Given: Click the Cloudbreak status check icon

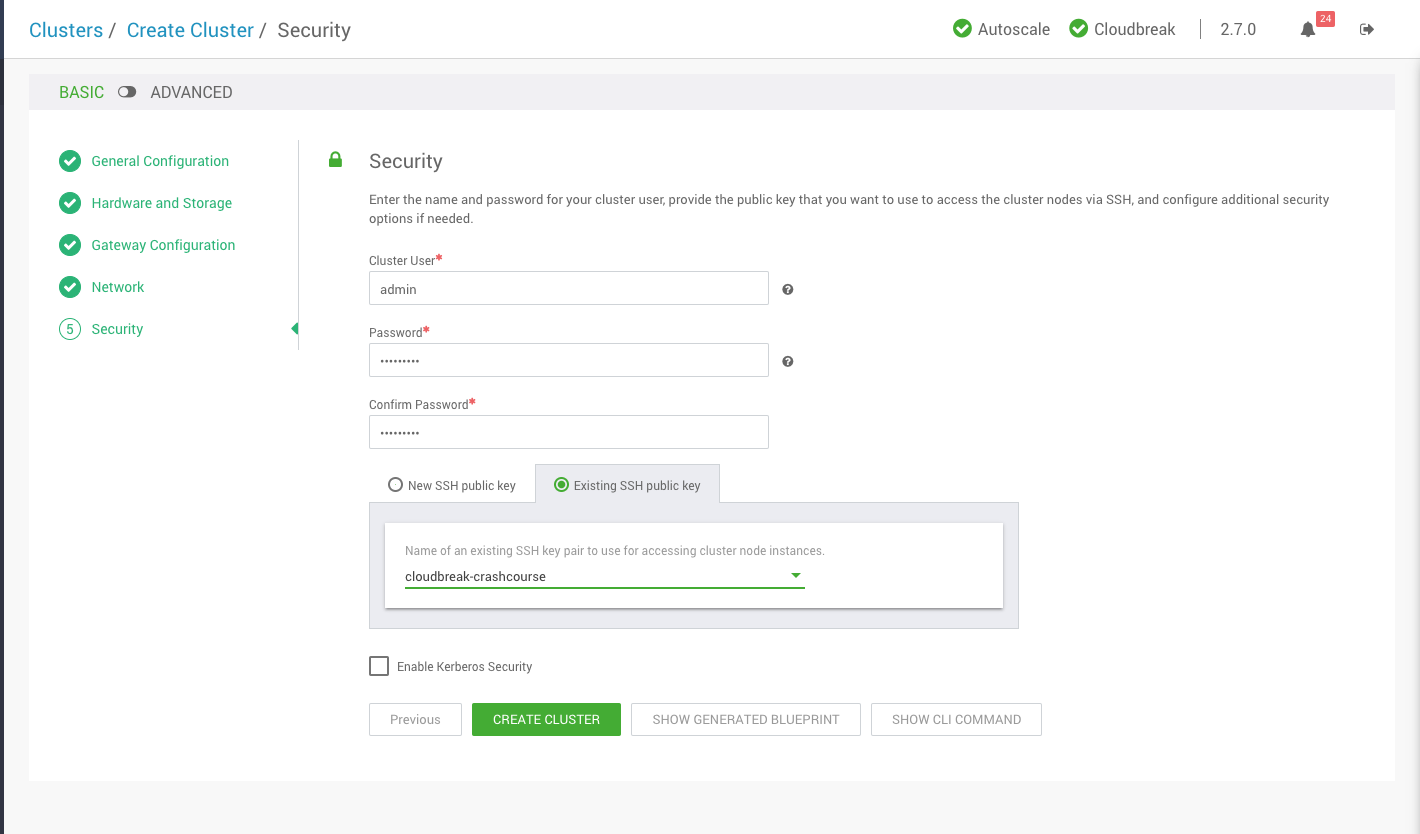Looking at the screenshot, I should [1078, 28].
